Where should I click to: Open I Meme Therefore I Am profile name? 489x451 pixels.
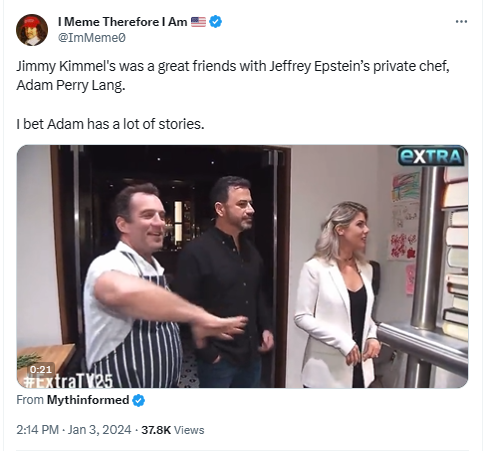point(122,22)
